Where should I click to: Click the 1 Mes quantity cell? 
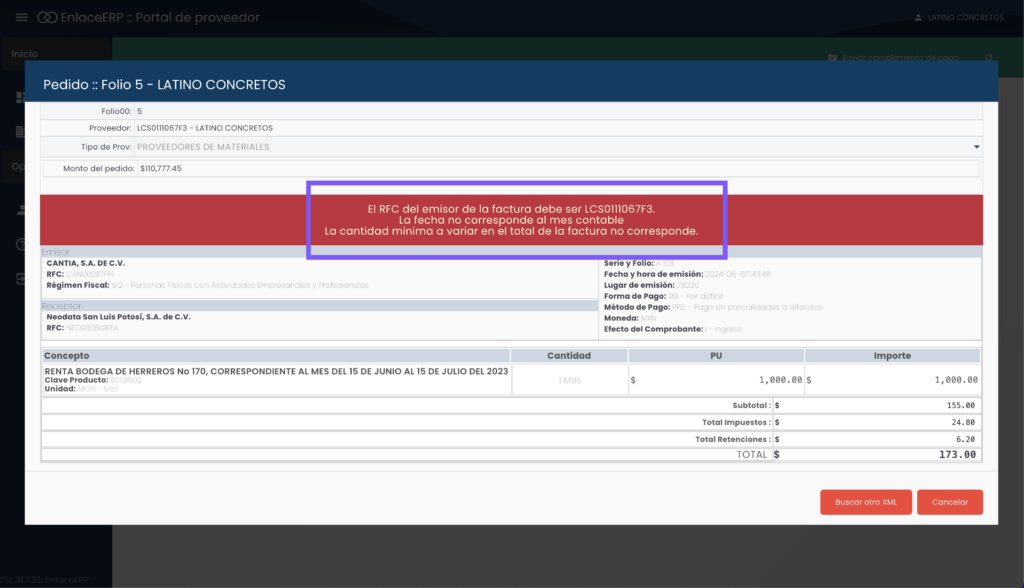(570, 380)
